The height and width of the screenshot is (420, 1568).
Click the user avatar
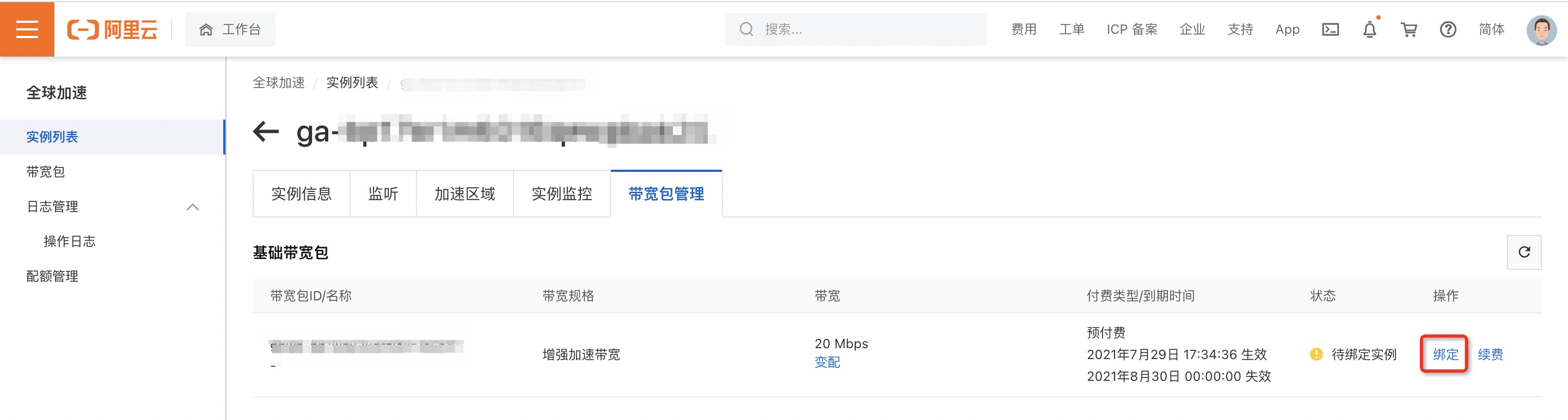pyautogui.click(x=1541, y=29)
